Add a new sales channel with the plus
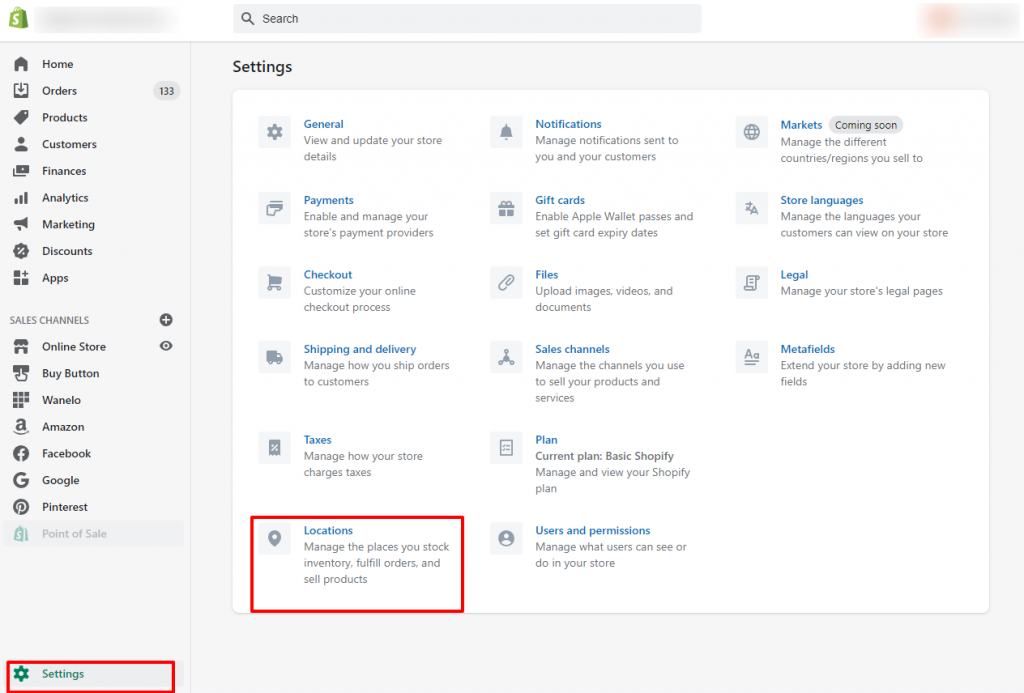The height and width of the screenshot is (693, 1024). click(x=166, y=319)
